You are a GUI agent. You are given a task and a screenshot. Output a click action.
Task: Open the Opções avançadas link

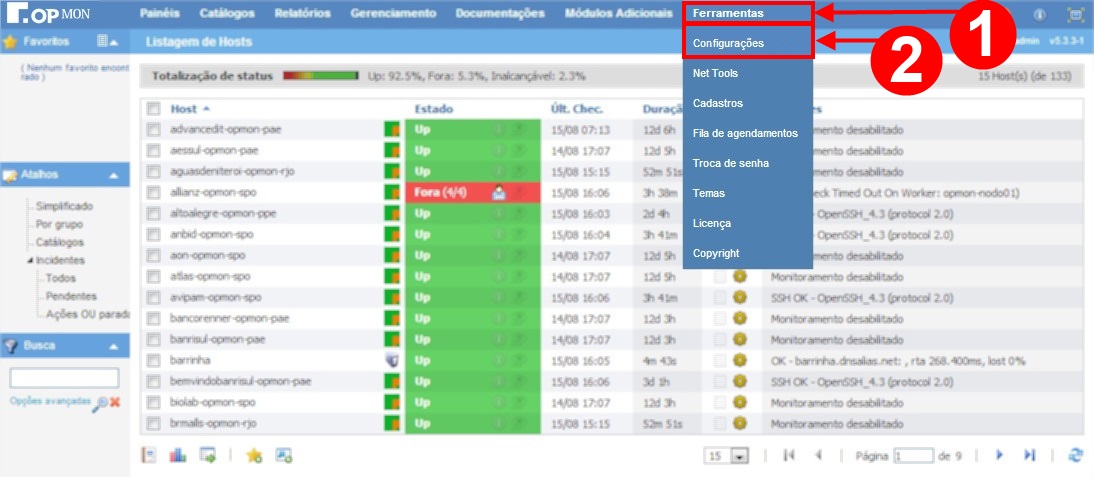click(x=48, y=400)
